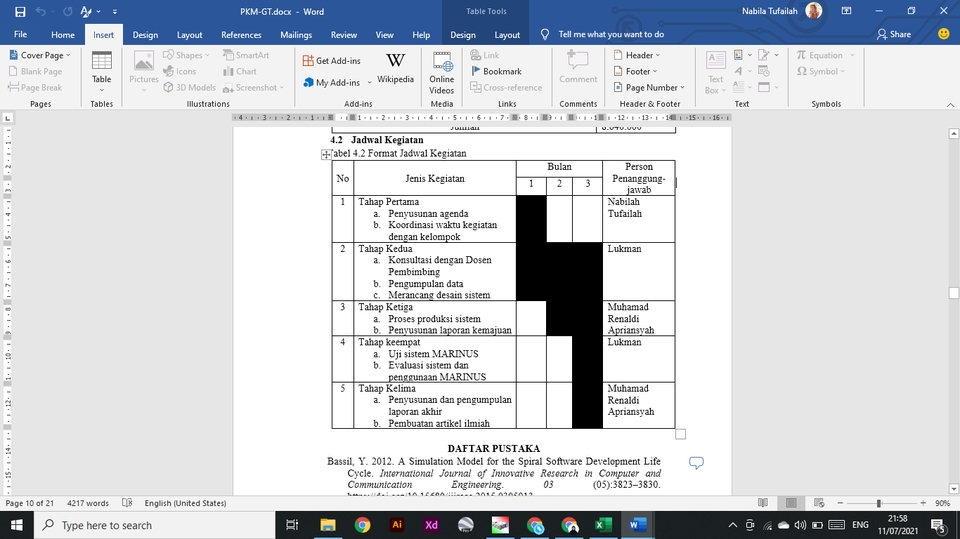Open Excel from the taskbar
960x539 pixels.
[603, 525]
